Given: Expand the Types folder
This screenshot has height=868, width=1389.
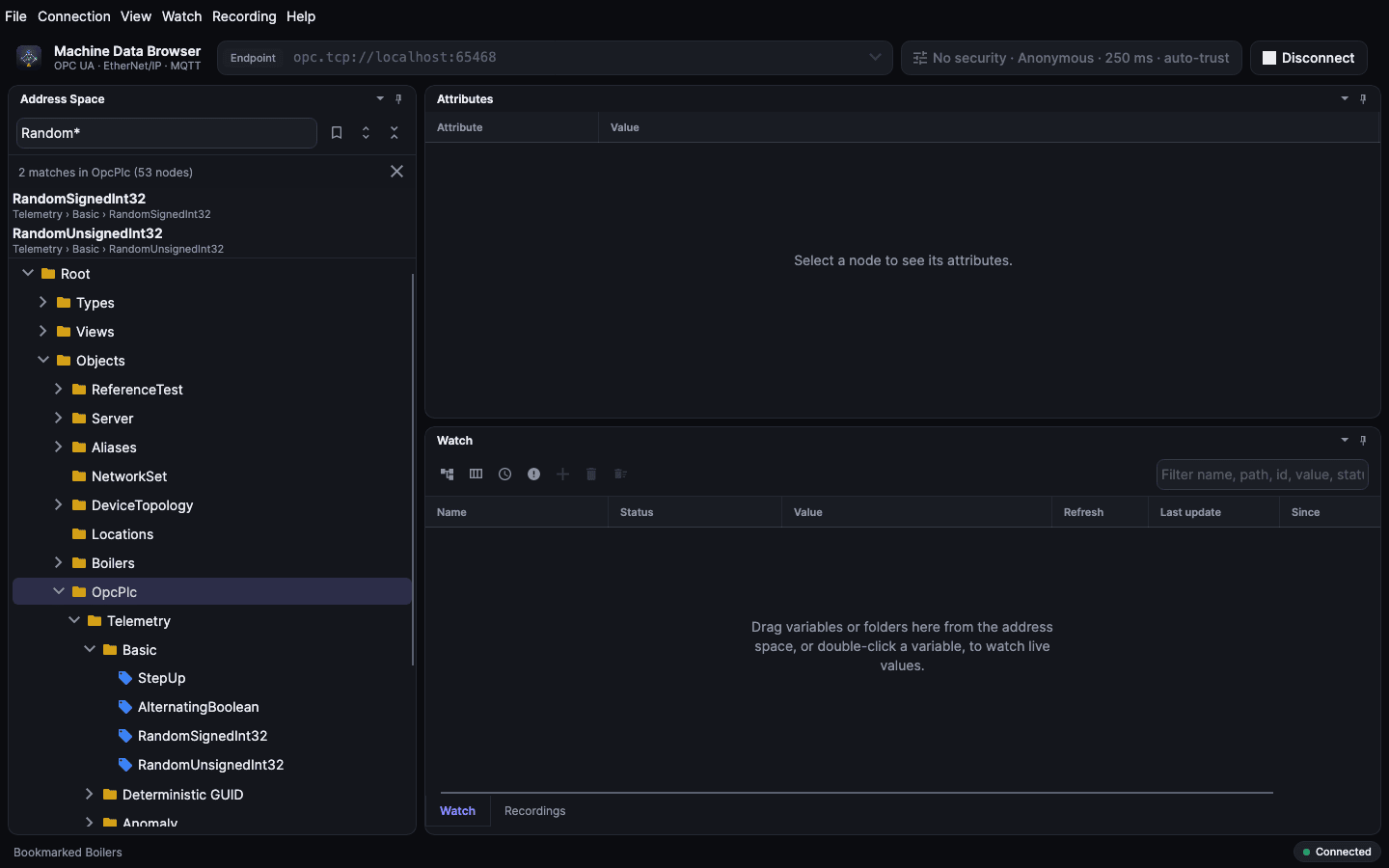Looking at the screenshot, I should click(42, 302).
